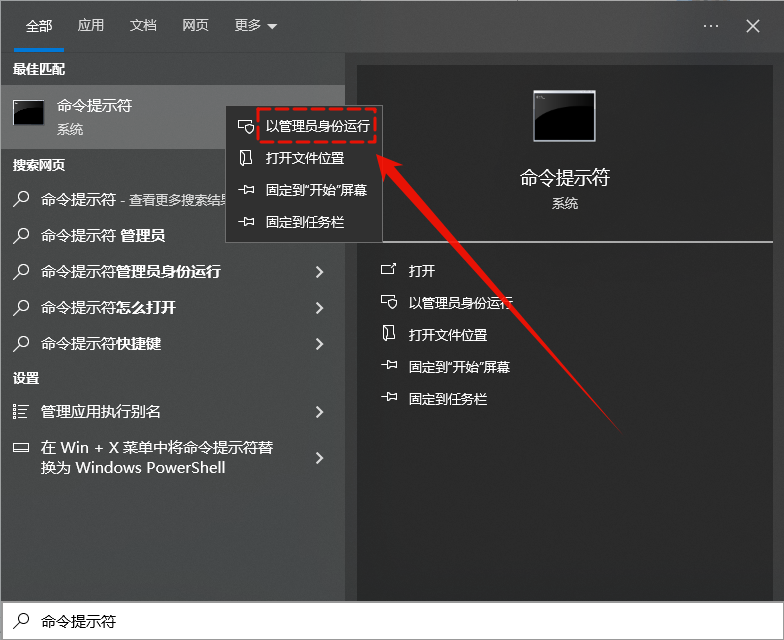Click 以管理员身份运行 in right preview pane
784x640 pixels.
tap(460, 303)
